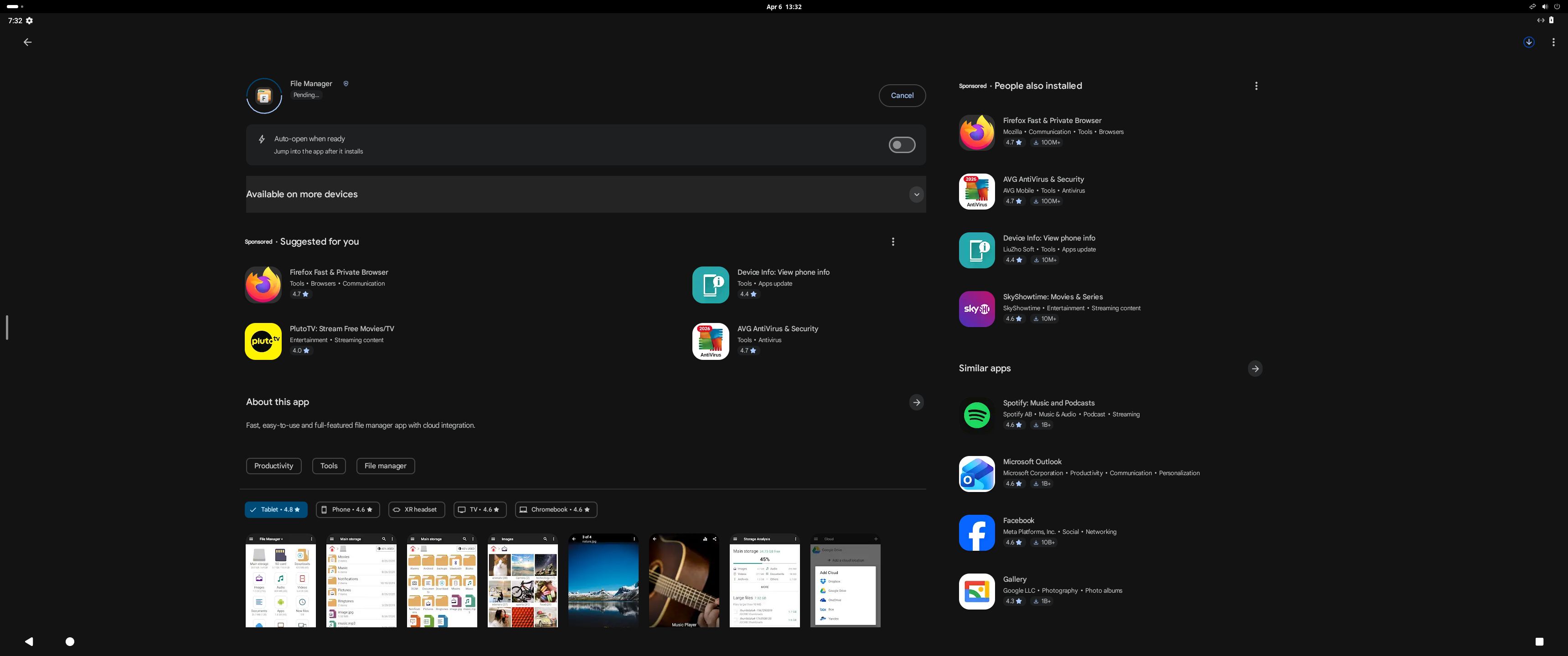The image size is (1568, 656).
Task: Open Suggested for you options menu
Action: (893, 241)
